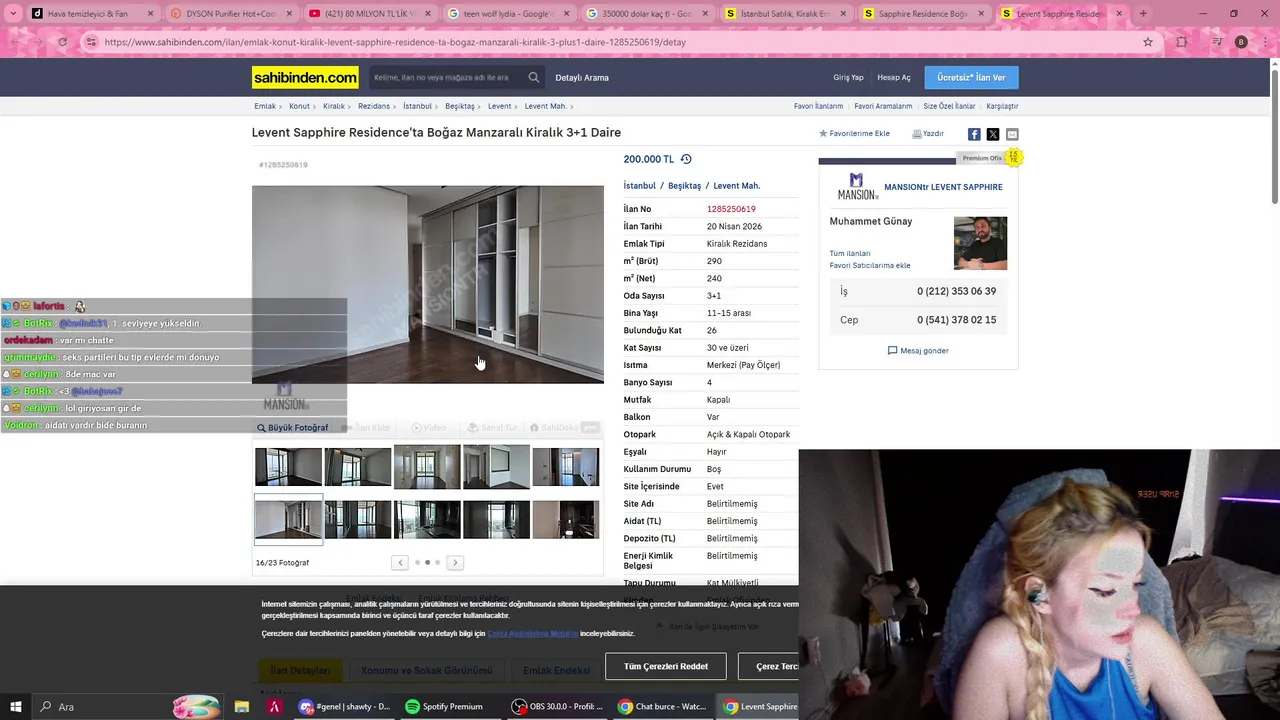Open Favori İlanlarım link
The image size is (1280, 720).
[x=818, y=106]
